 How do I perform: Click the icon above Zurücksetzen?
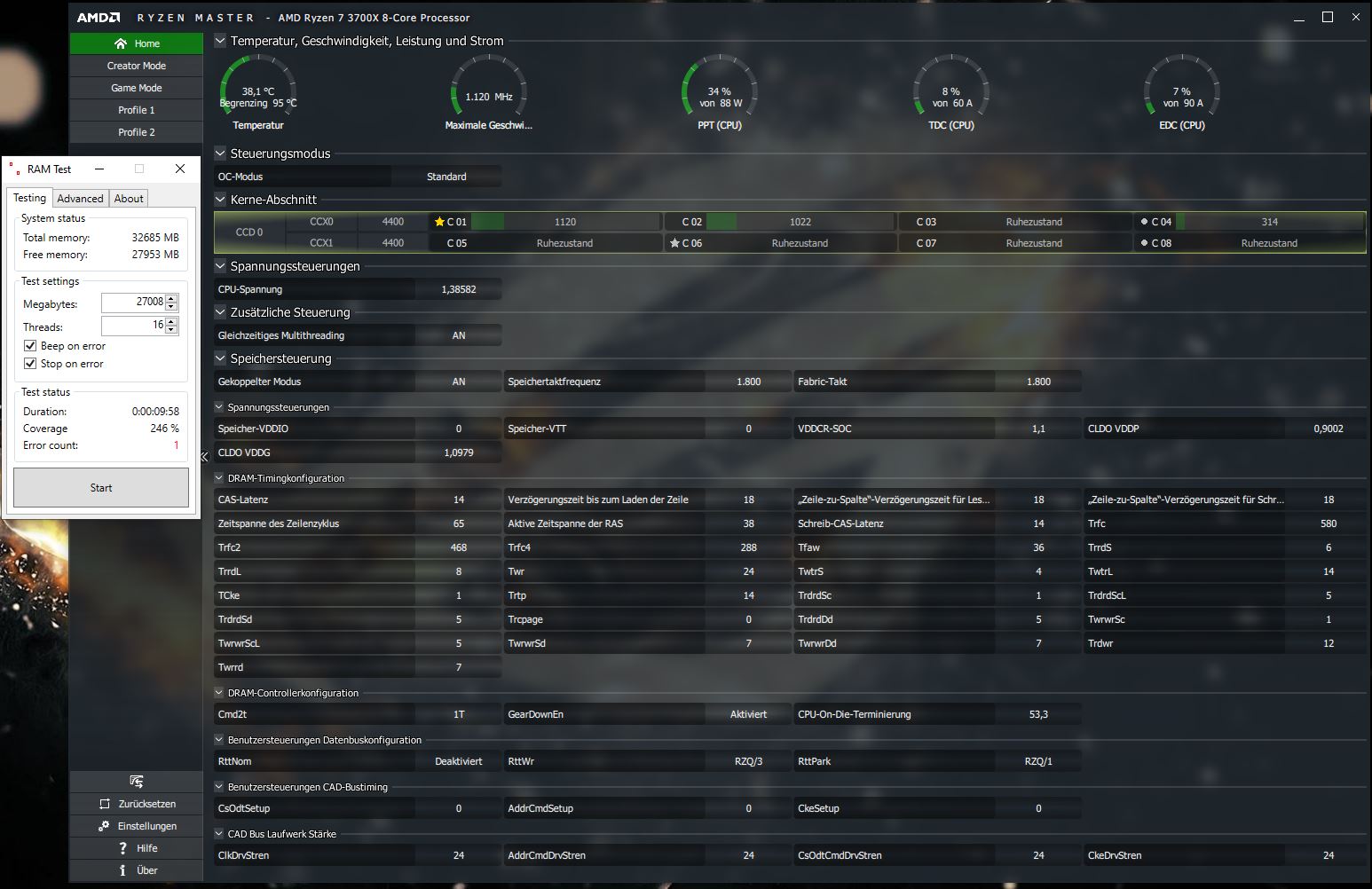[x=137, y=782]
